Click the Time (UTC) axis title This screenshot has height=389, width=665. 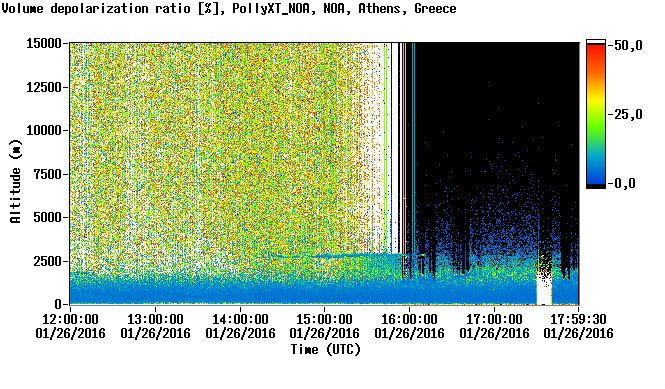point(325,350)
